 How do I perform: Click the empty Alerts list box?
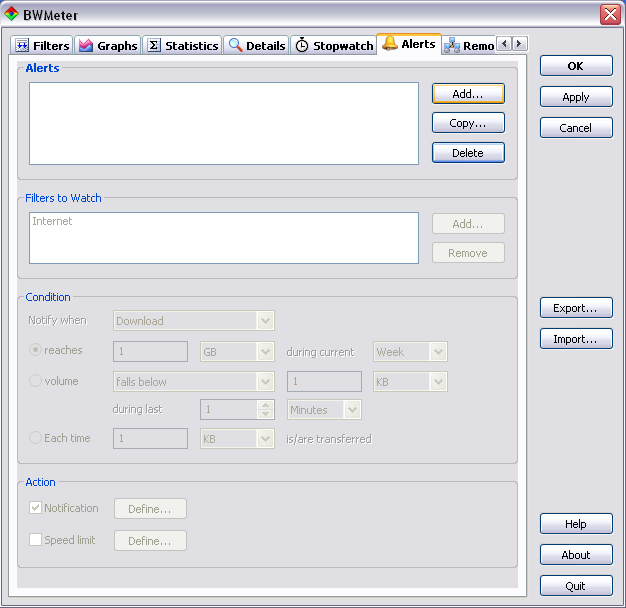tap(223, 123)
